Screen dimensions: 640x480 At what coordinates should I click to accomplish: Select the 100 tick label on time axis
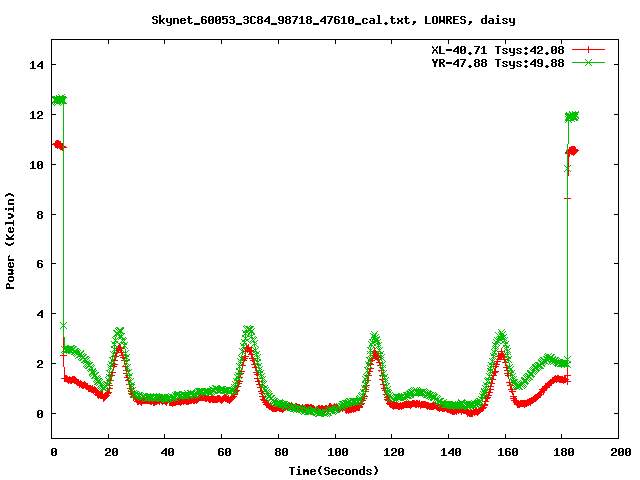(x=336, y=452)
